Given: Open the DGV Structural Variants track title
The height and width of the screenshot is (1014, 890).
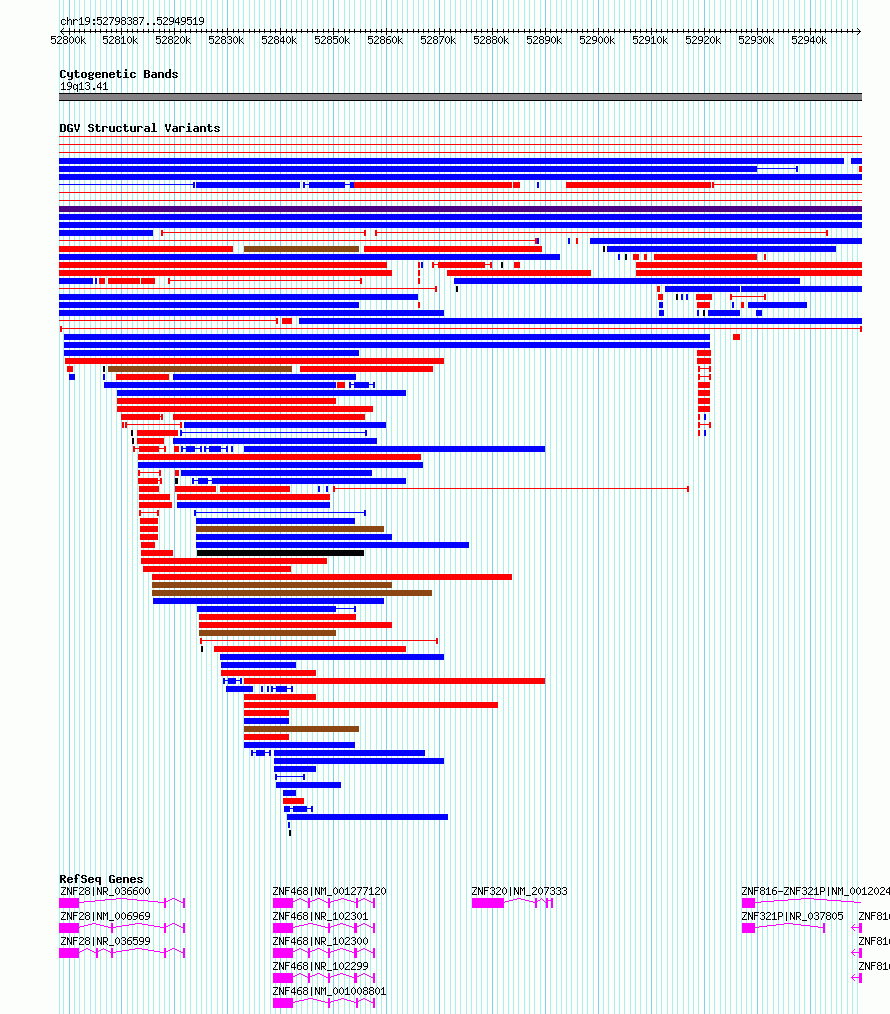Looking at the screenshot, I should click(x=140, y=128).
